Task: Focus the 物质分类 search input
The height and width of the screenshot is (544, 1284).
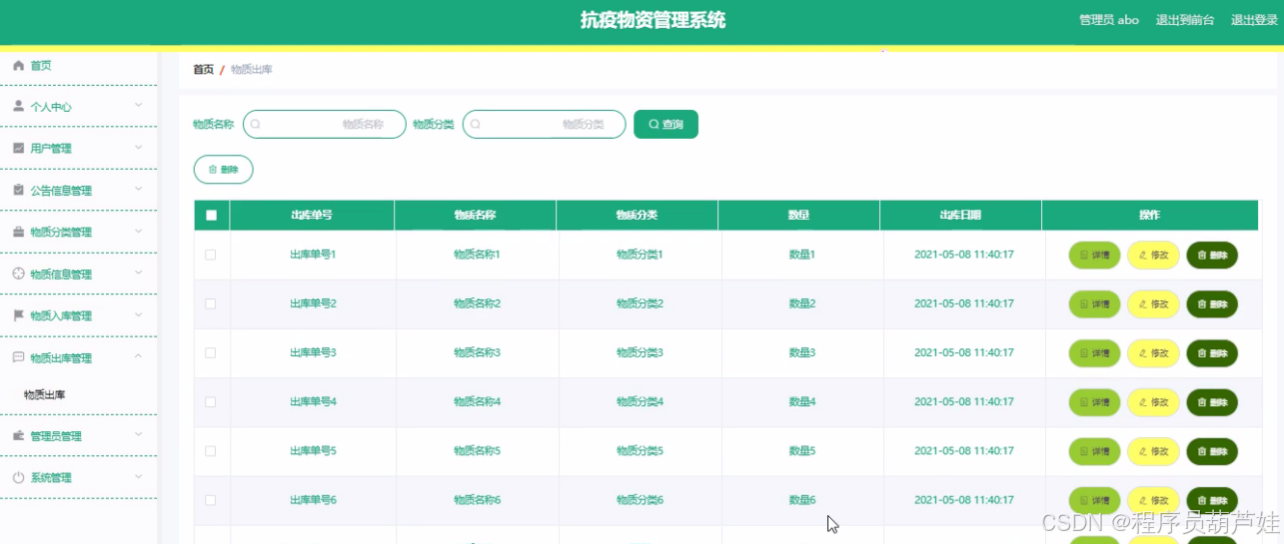Action: (544, 124)
